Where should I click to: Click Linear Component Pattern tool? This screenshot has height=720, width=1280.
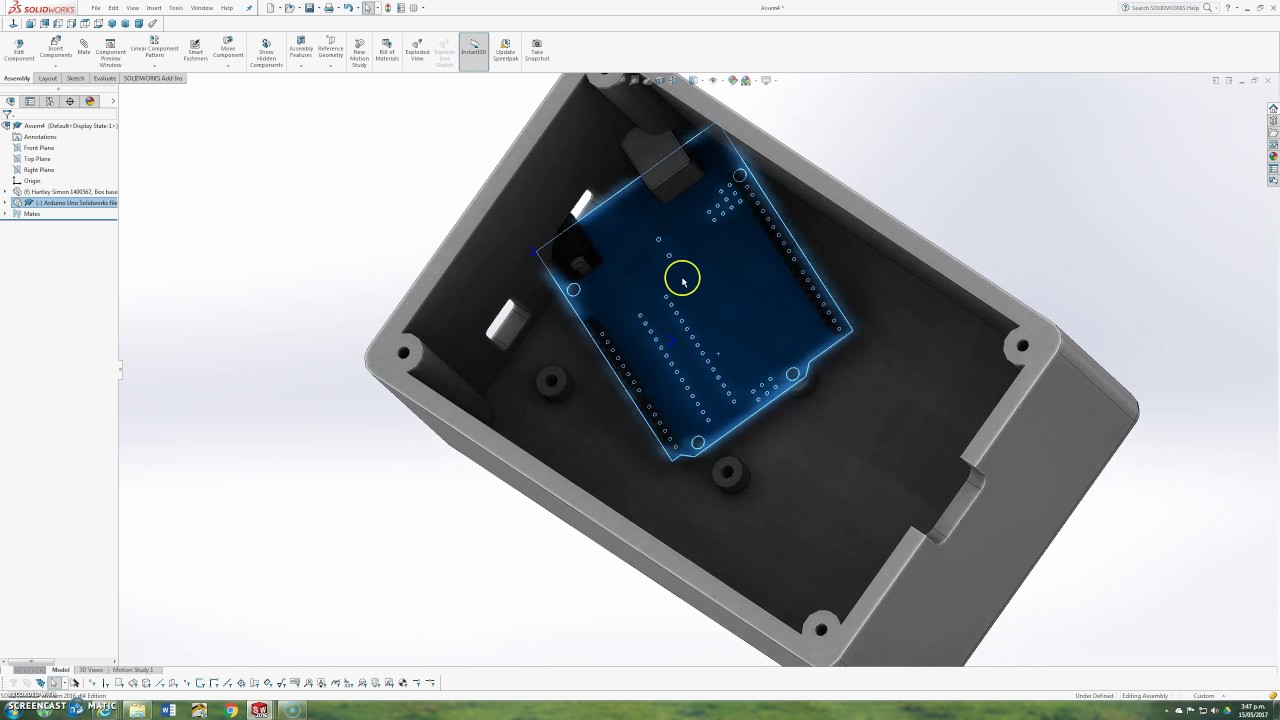point(154,47)
